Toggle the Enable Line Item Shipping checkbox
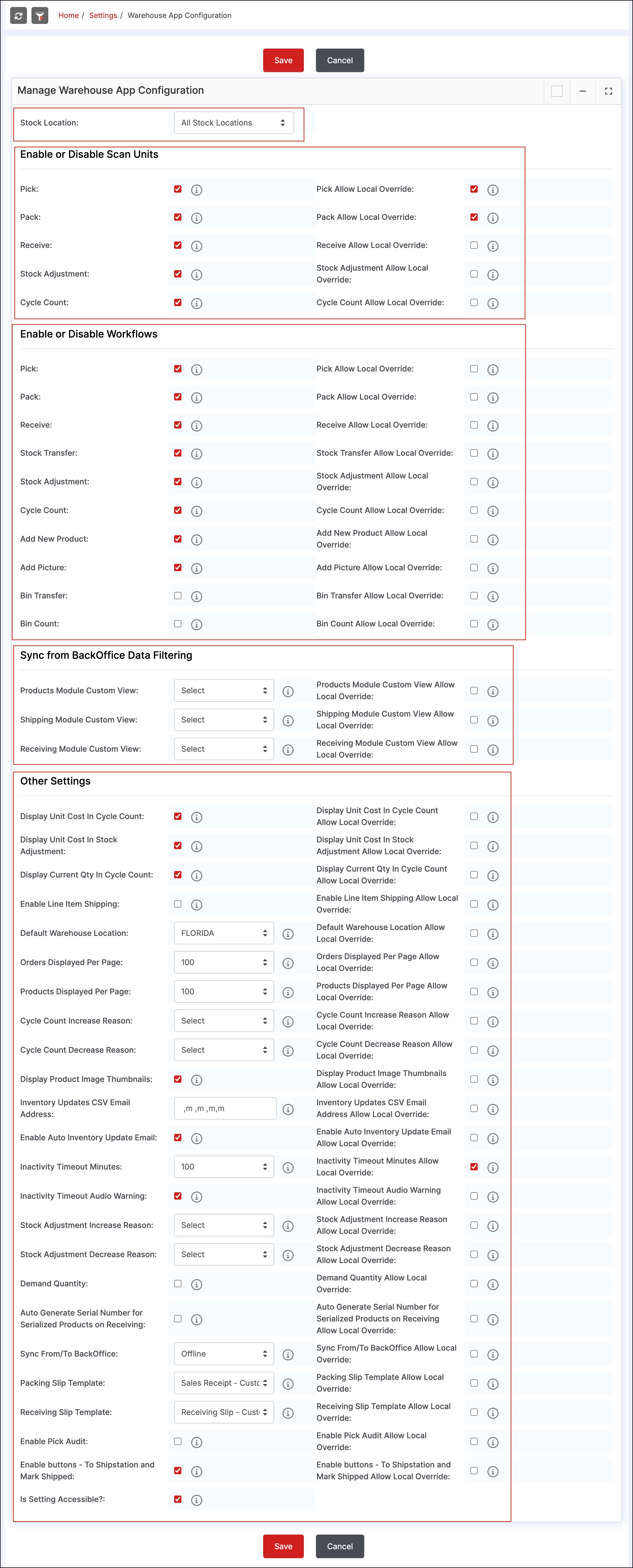Viewport: 633px width, 1568px height. [x=178, y=904]
